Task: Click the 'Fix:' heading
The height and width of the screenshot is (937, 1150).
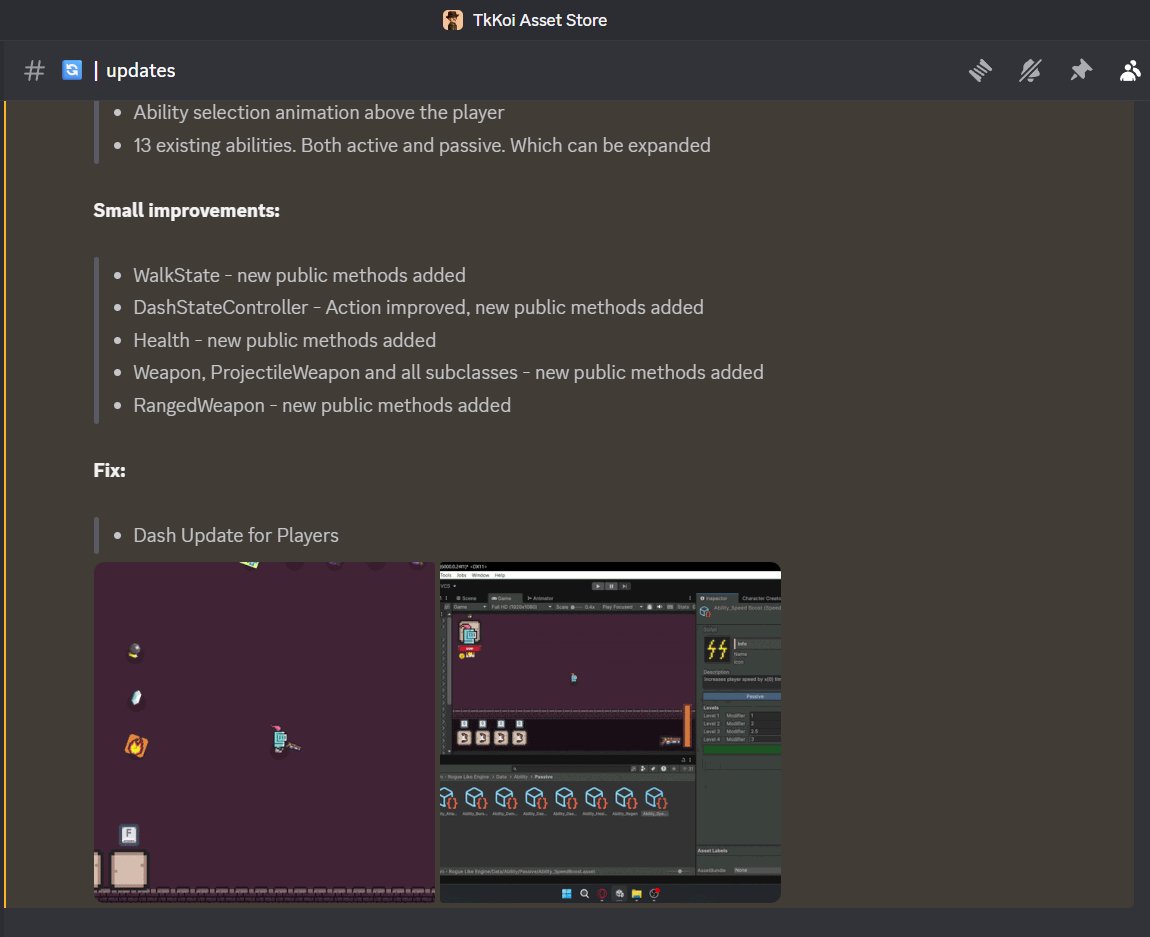Action: click(109, 470)
